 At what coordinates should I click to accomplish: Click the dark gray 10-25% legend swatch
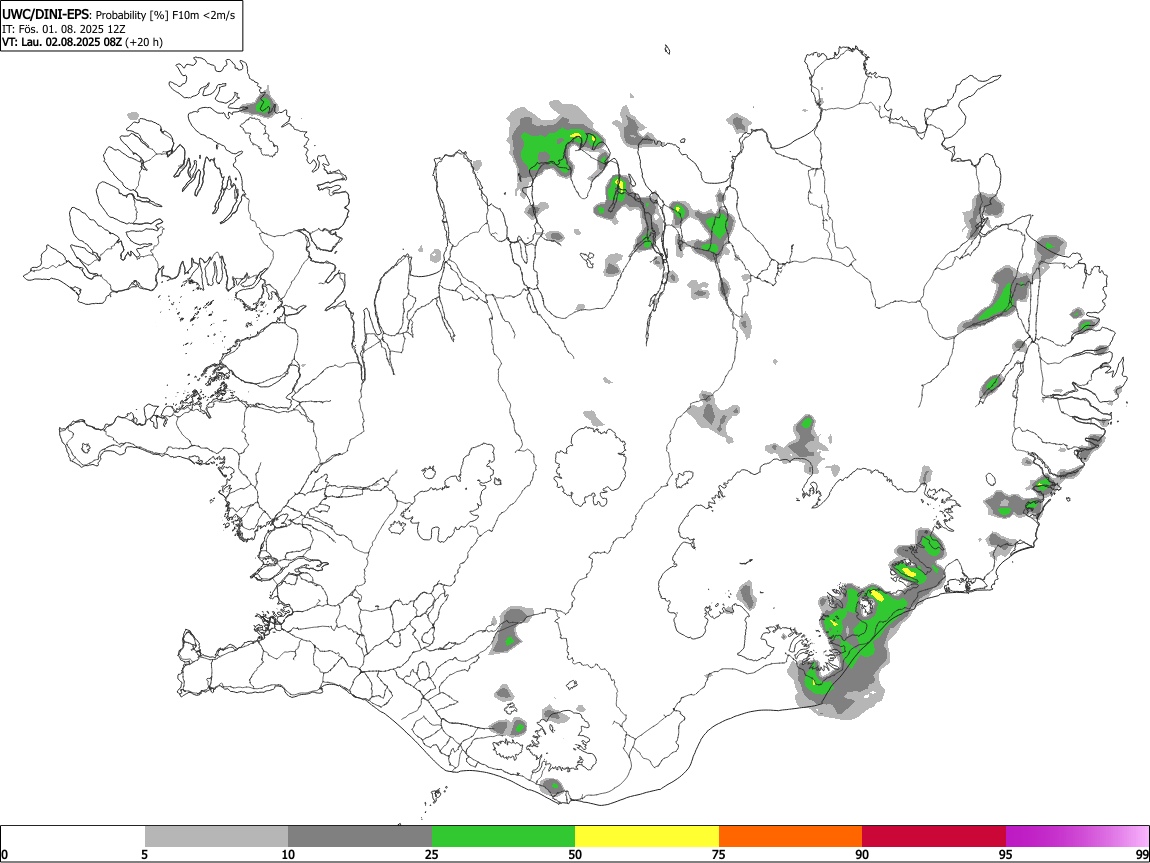[x=360, y=836]
